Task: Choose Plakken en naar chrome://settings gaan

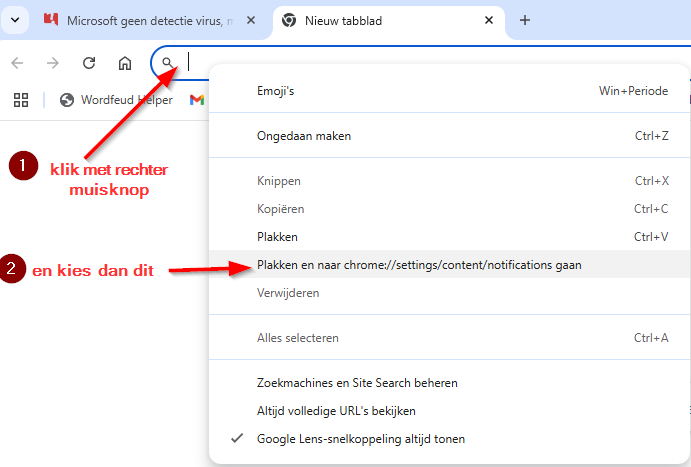Action: 419,265
